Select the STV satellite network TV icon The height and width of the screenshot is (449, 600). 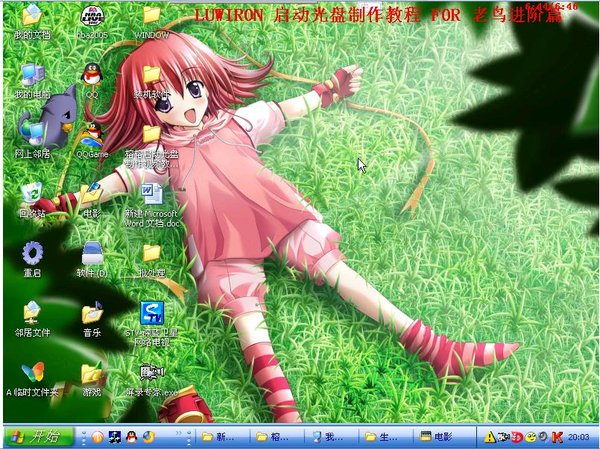pos(151,313)
